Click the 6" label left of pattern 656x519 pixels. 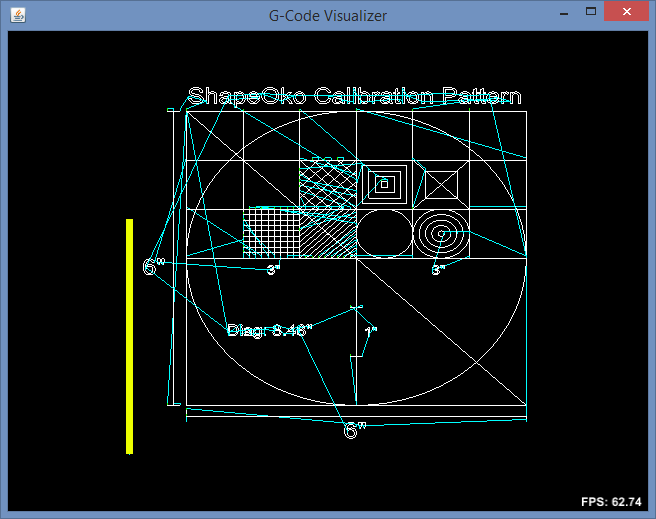coord(153,267)
